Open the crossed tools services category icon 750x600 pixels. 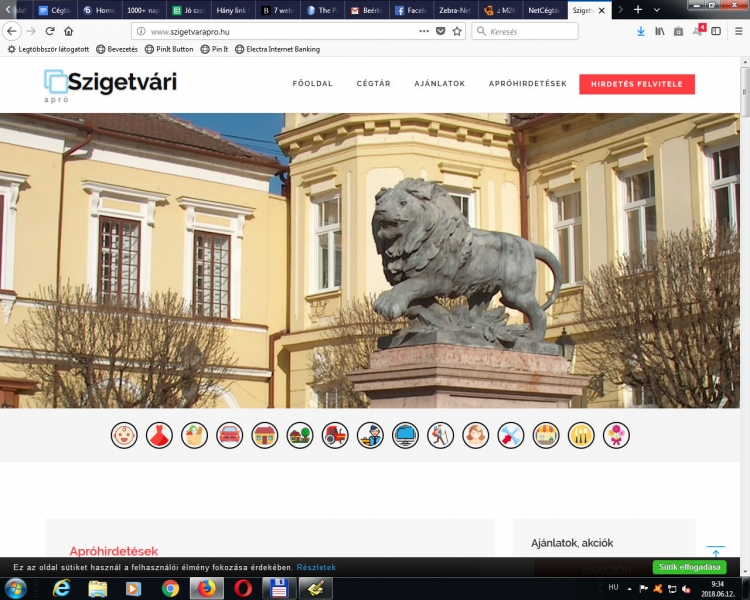pyautogui.click(x=511, y=435)
